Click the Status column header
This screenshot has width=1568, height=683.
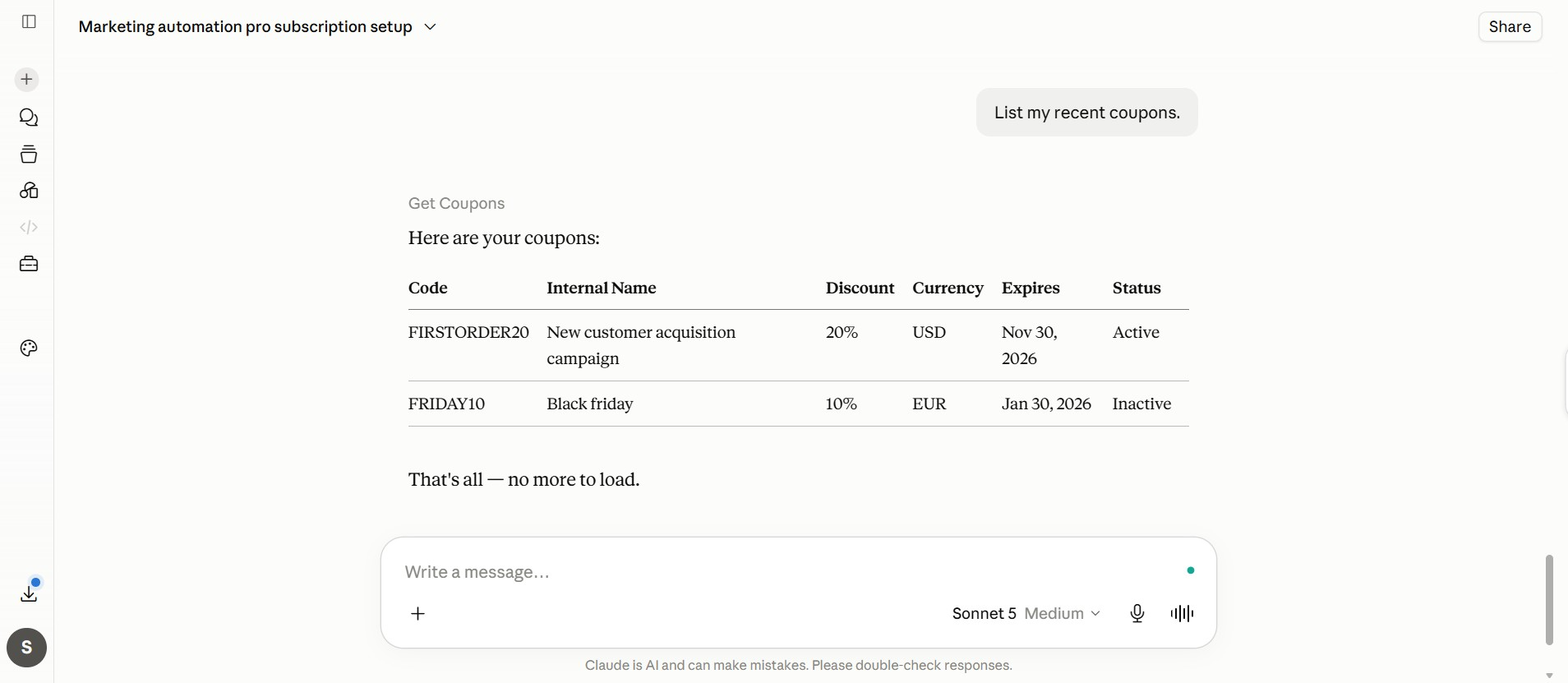coord(1137,288)
